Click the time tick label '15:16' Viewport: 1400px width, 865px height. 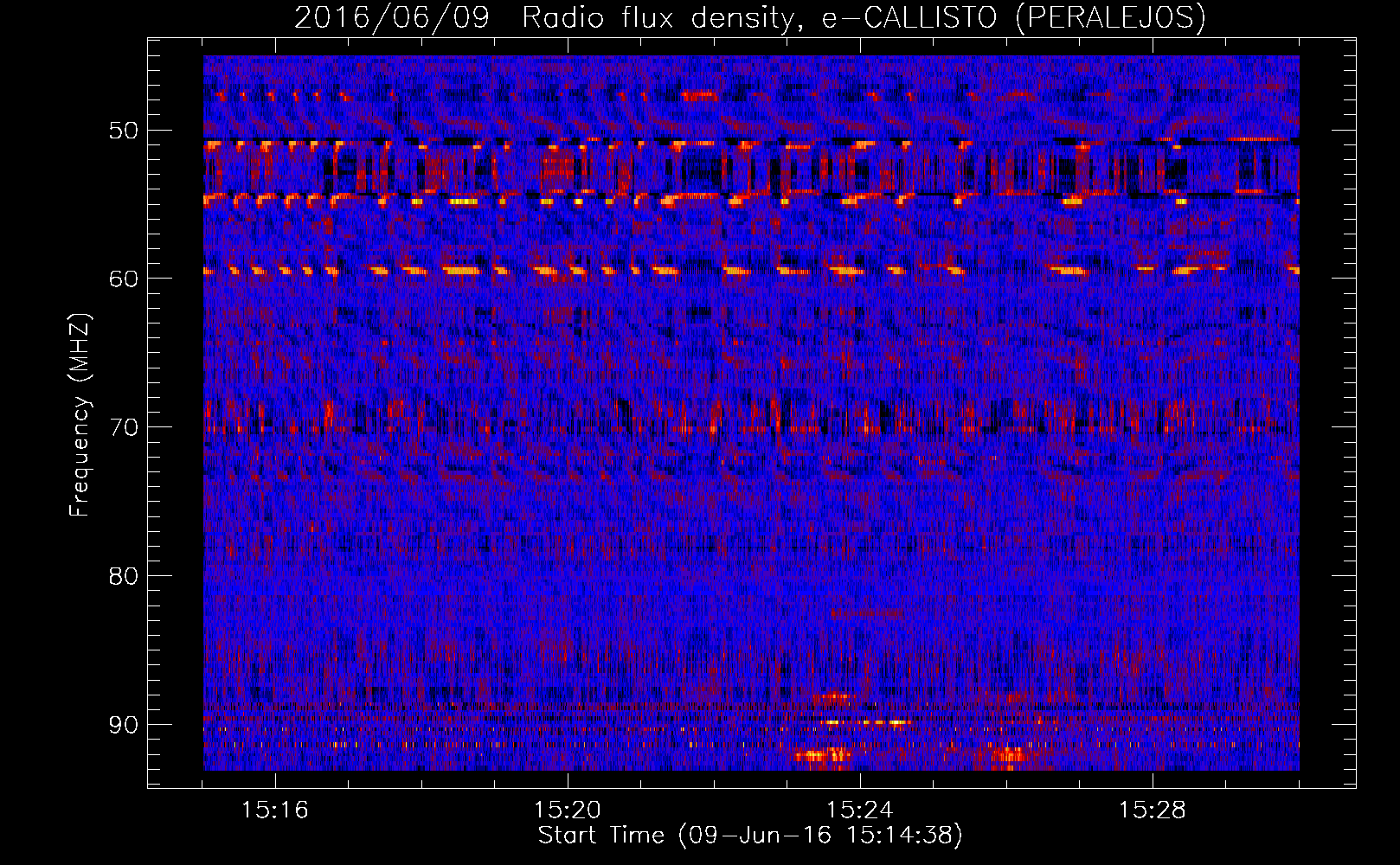click(x=275, y=811)
